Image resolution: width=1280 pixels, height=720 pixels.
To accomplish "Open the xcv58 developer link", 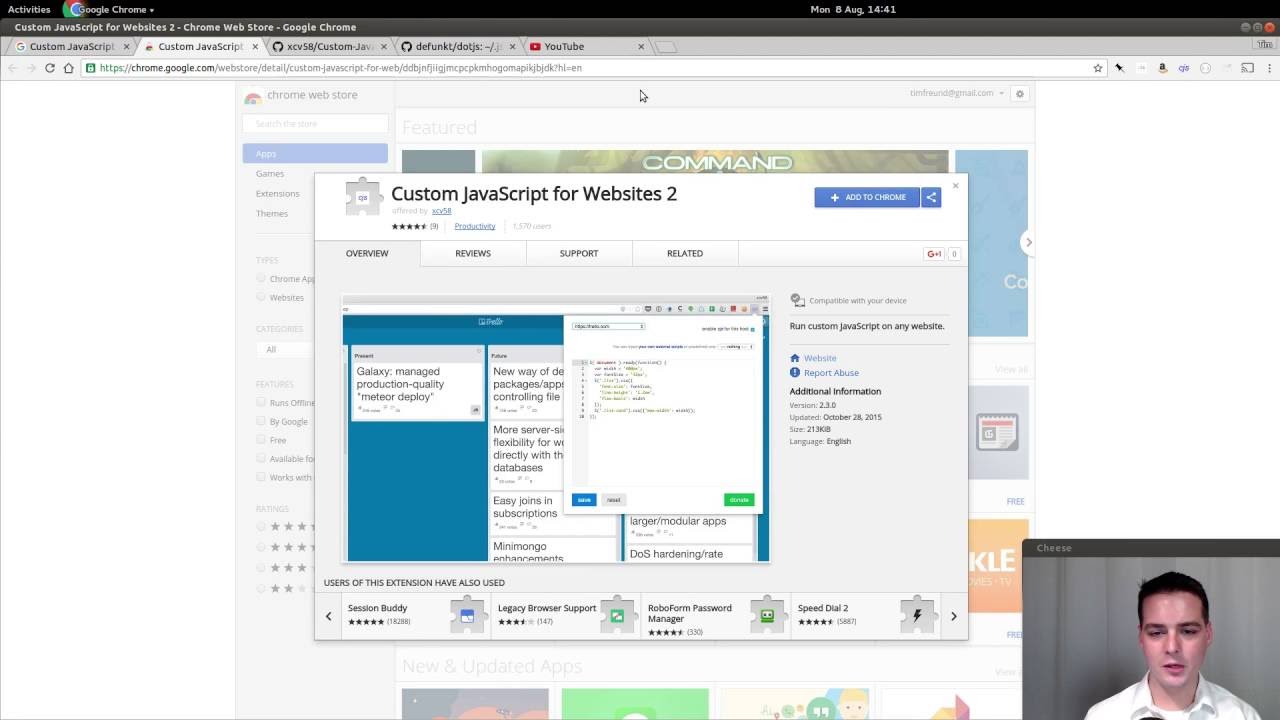I will (441, 211).
